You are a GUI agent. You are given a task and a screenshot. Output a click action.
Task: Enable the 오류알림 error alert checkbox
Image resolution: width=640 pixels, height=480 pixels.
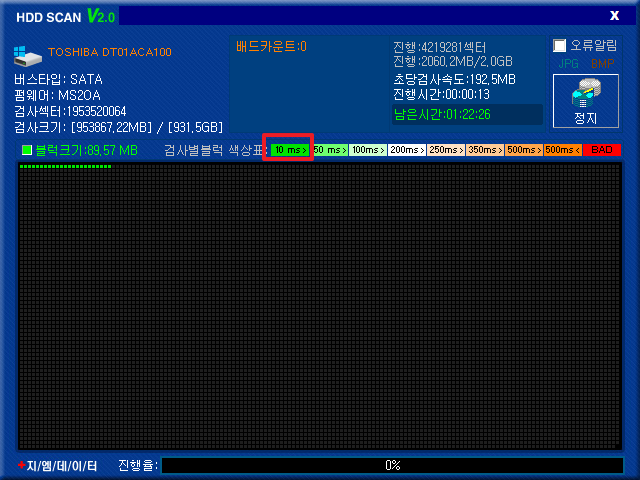coord(559,45)
